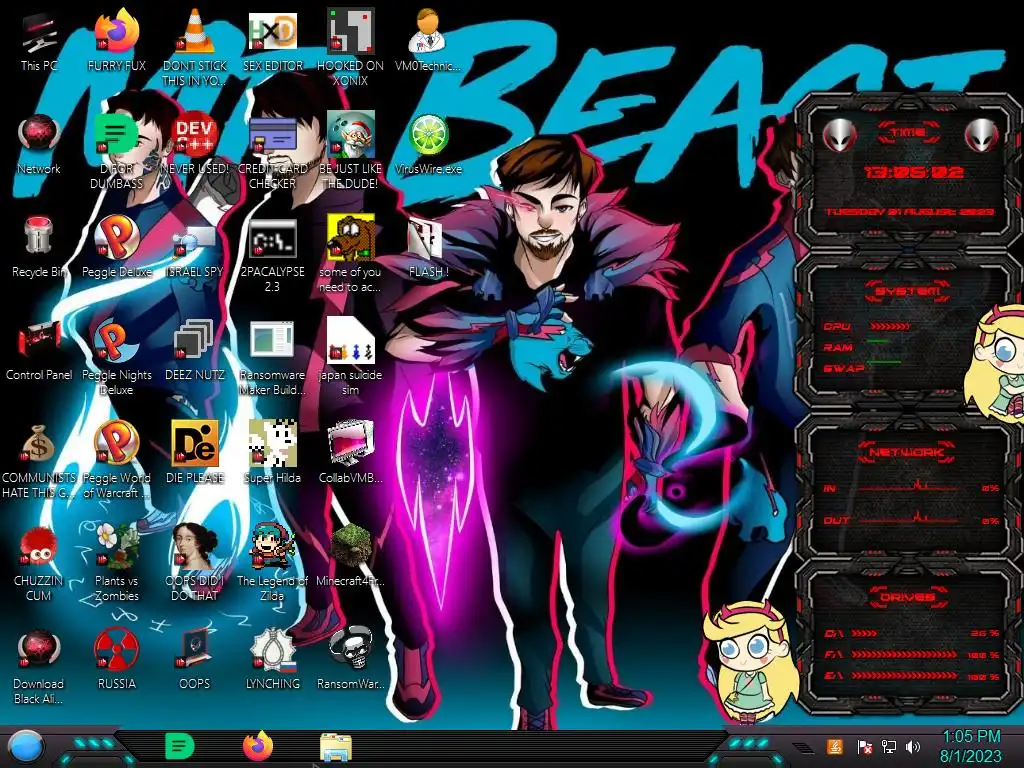Viewport: 1024px width, 768px height.
Task: Click the SYSTEM widget header
Action: pyautogui.click(x=907, y=291)
